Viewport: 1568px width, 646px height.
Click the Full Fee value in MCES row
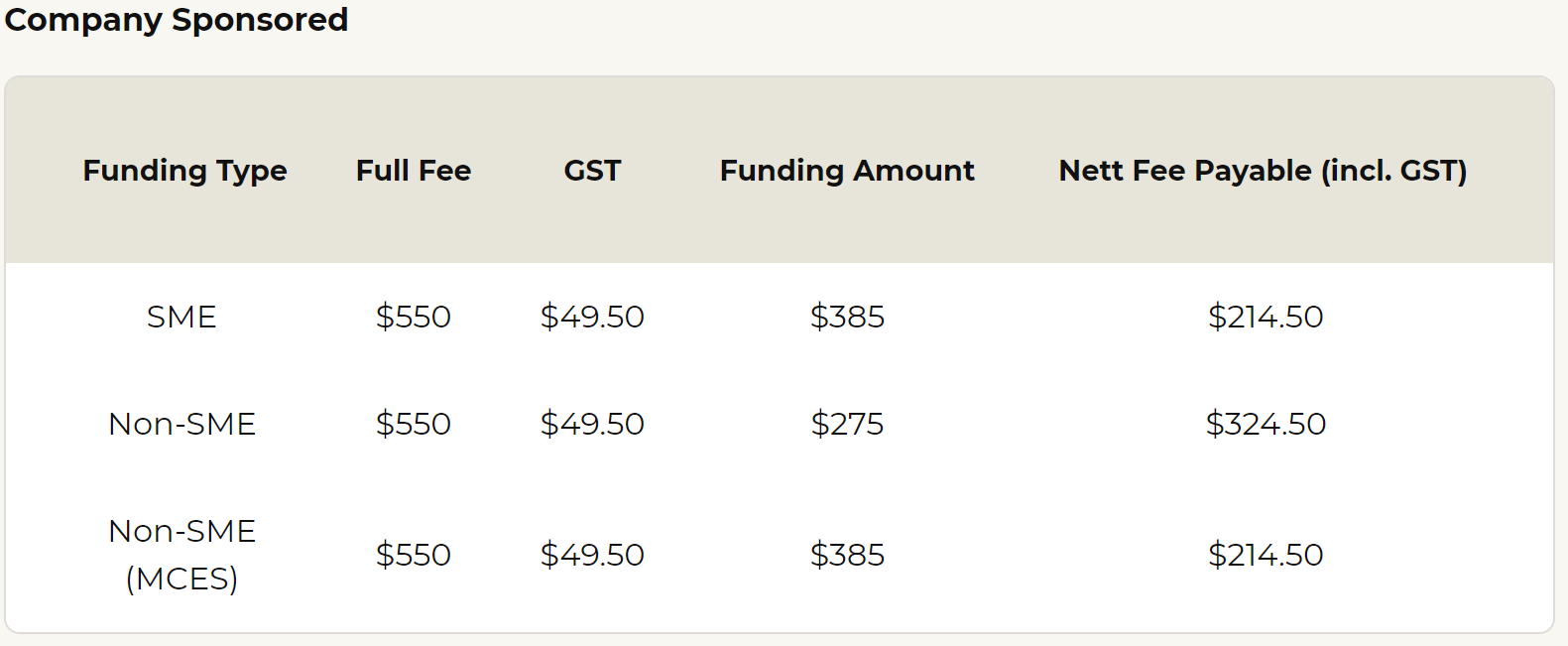(414, 555)
